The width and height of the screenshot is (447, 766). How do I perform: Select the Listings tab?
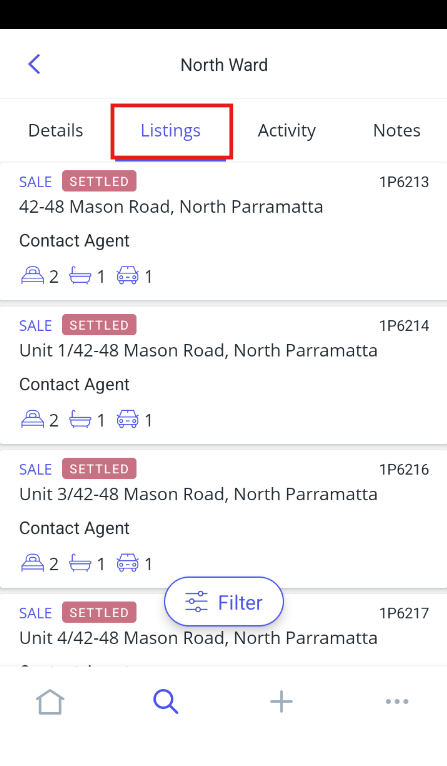pos(170,131)
